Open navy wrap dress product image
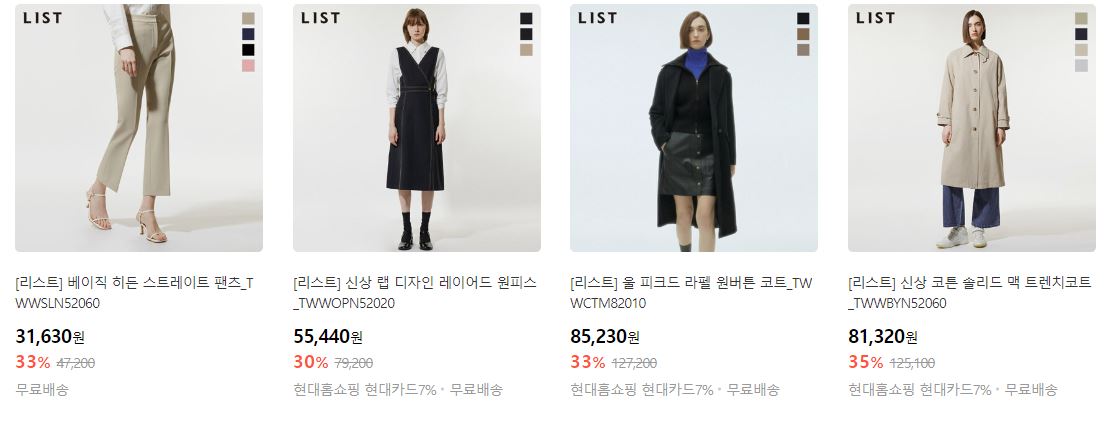The image size is (1105, 424). click(x=416, y=128)
